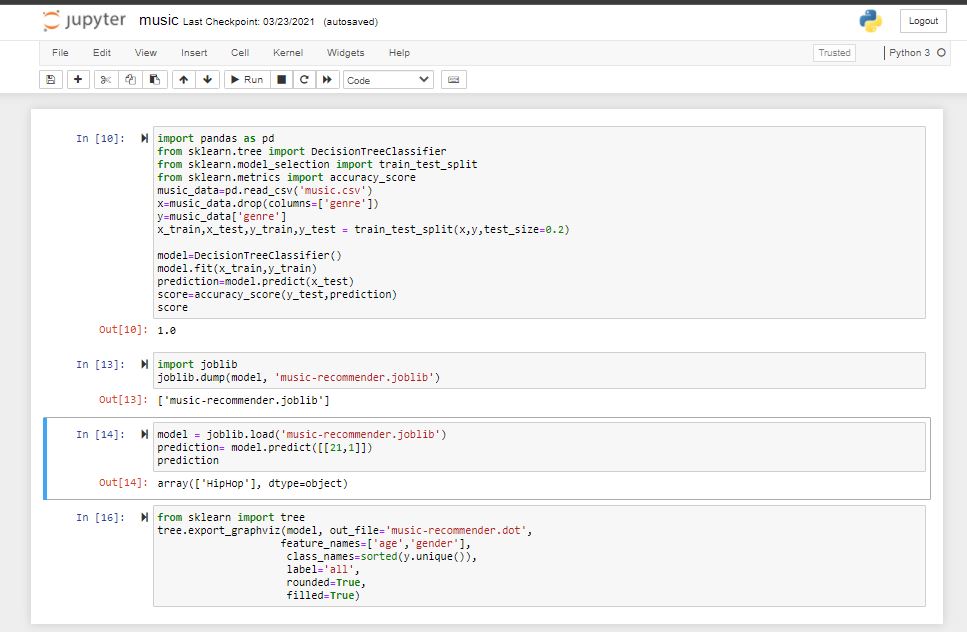Open the File menu
The image size is (967, 632).
pos(60,53)
